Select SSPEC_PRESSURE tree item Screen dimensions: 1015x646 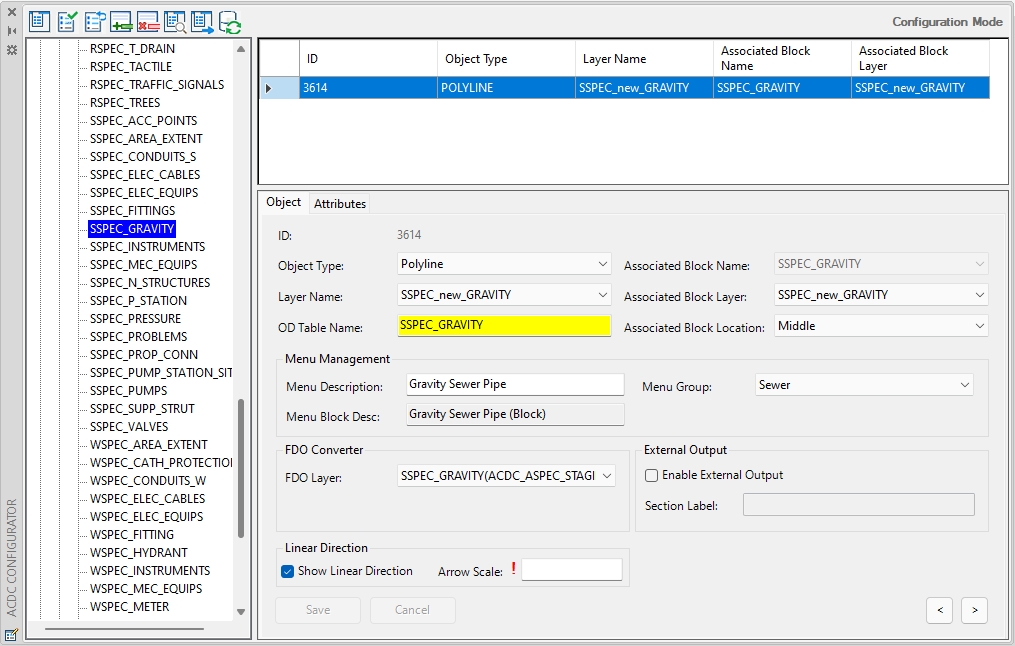pos(135,319)
